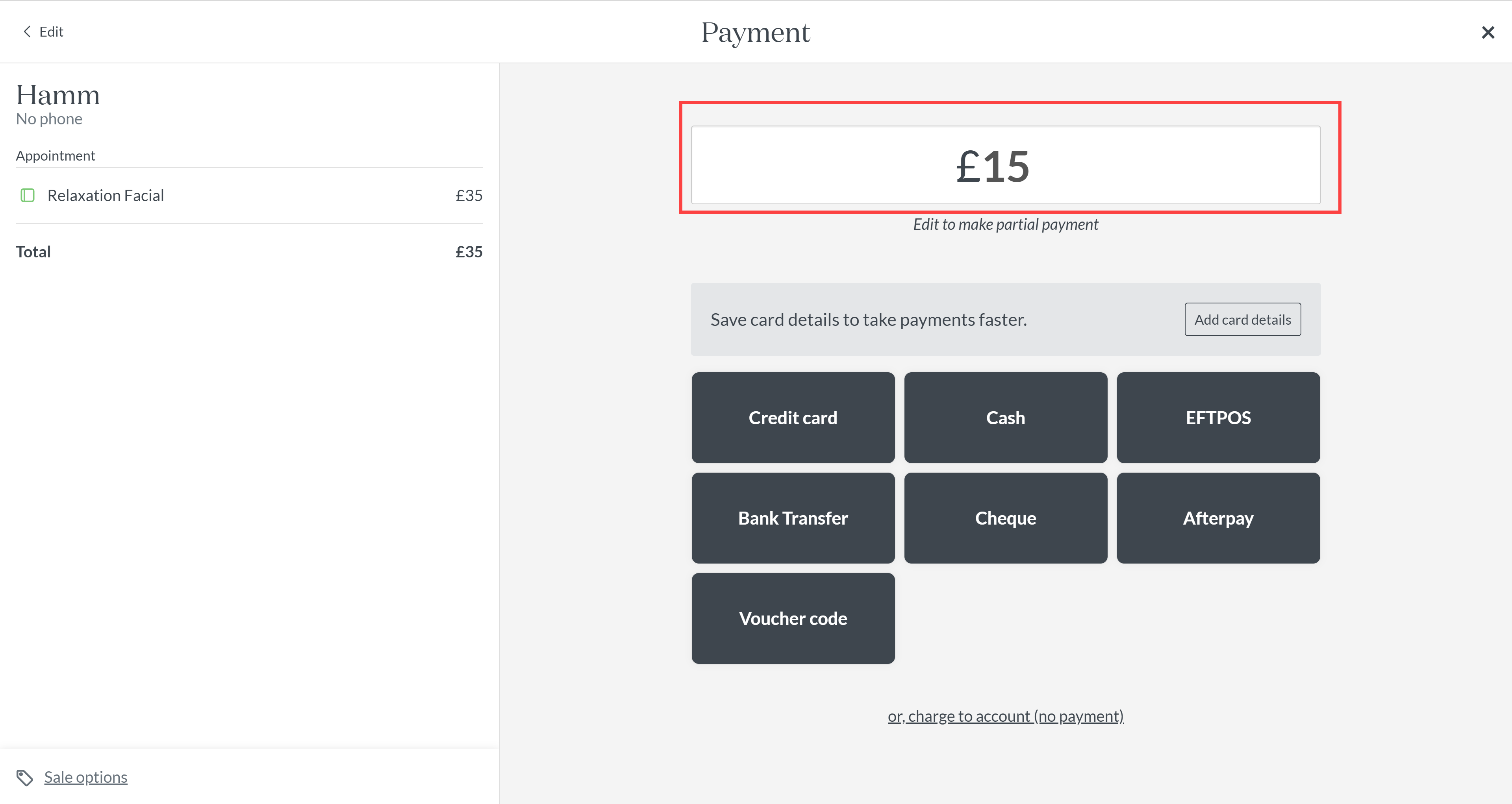1512x804 pixels.
Task: Choose Credit card payment method
Action: pyautogui.click(x=793, y=418)
